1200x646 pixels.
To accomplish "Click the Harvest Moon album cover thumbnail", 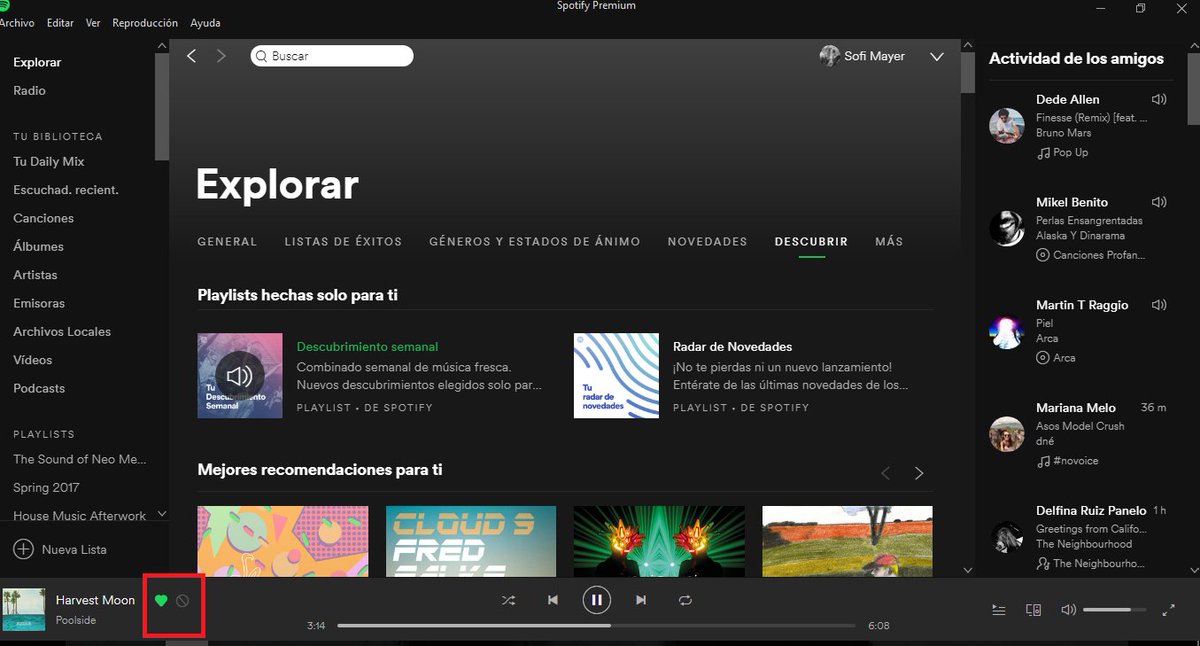I will coord(23,610).
